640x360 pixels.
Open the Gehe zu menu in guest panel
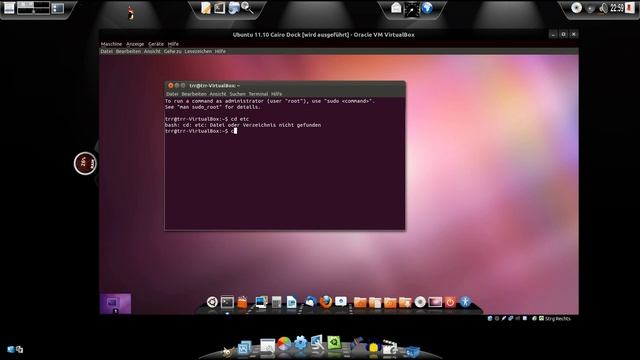(173, 51)
